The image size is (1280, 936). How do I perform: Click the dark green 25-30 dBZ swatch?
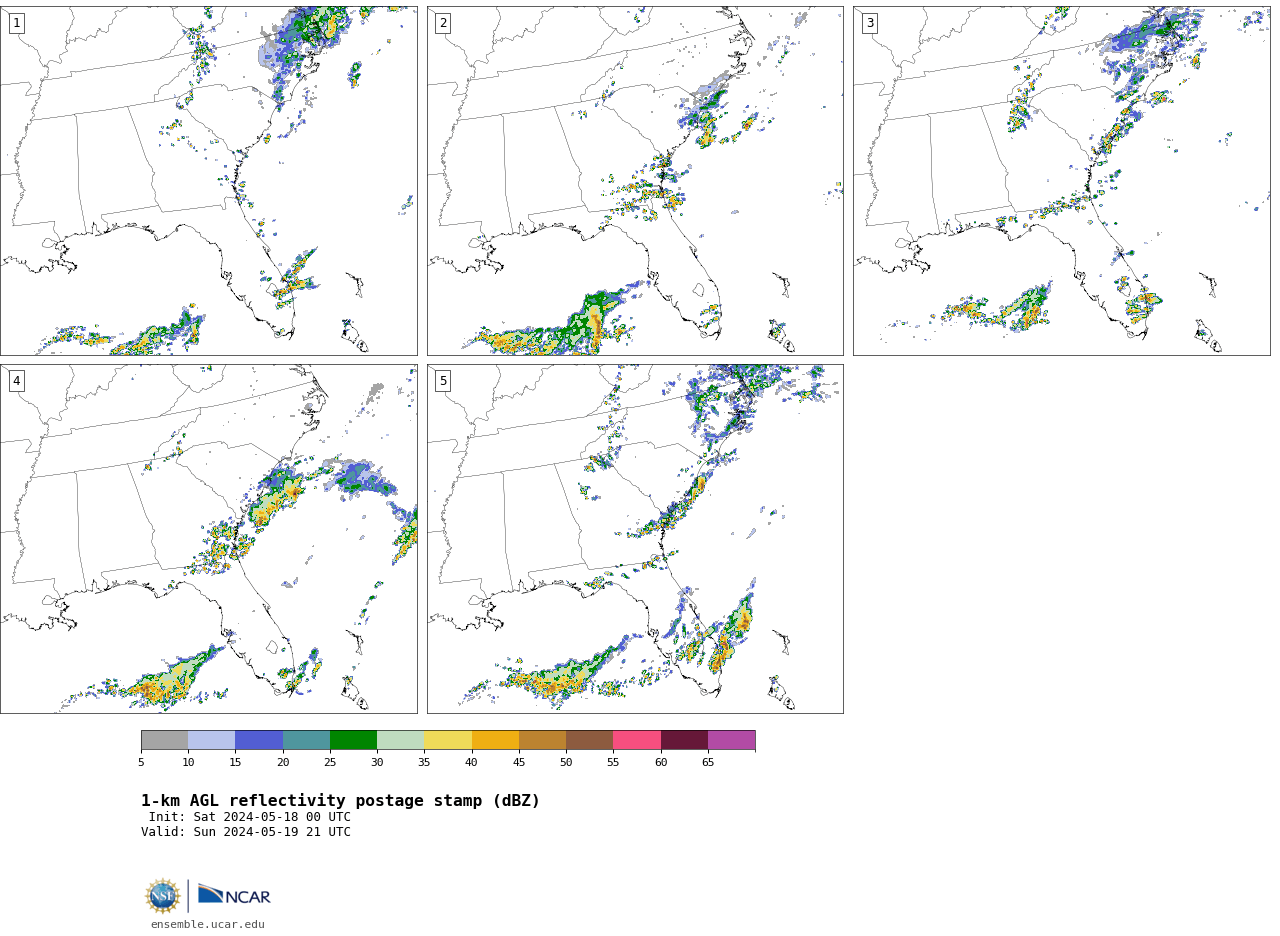(x=353, y=740)
